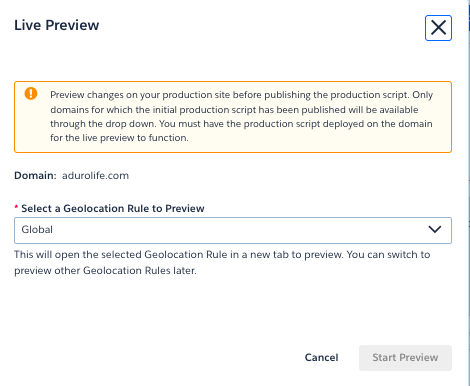Click the new tab preview helper text
This screenshot has width=470, height=386.
pos(222,263)
